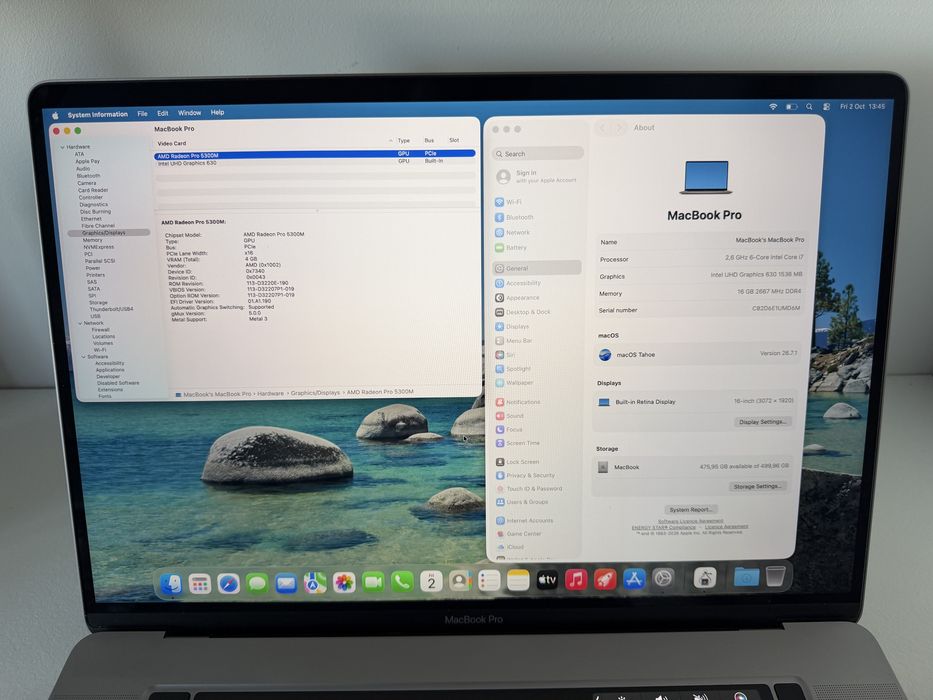Open the File menu

[142, 114]
